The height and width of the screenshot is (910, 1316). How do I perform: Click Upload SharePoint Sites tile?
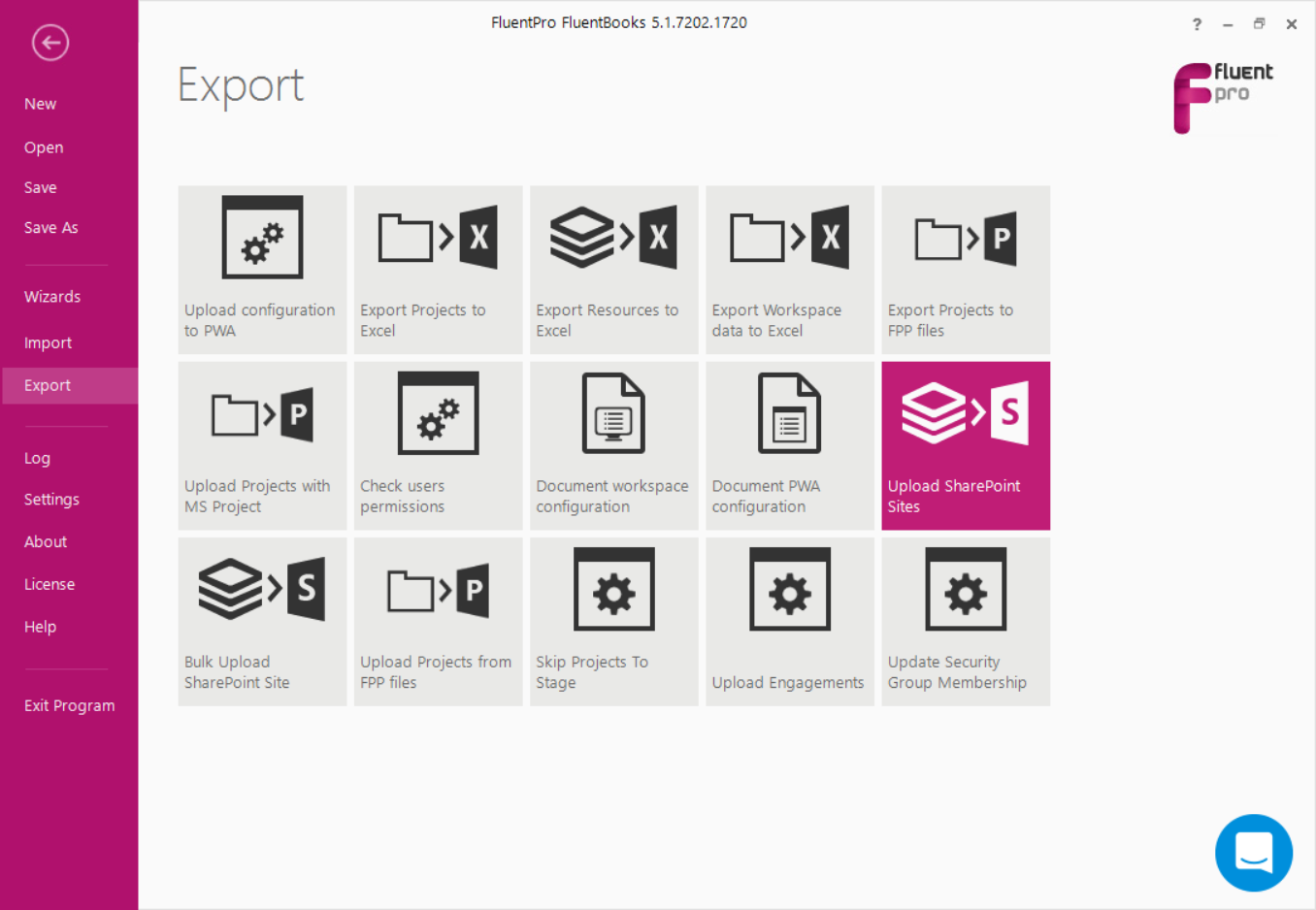click(966, 445)
